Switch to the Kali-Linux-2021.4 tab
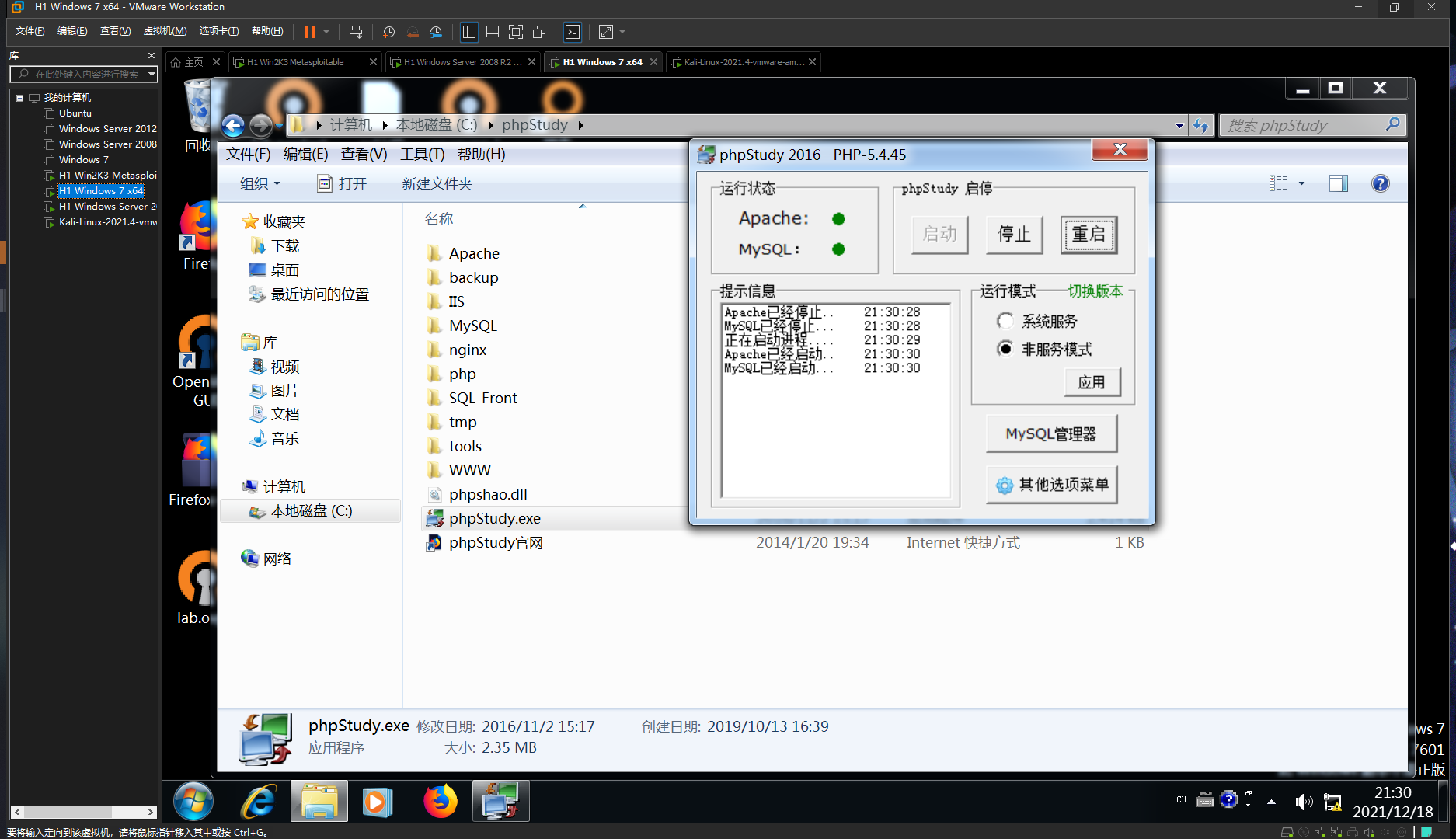 click(x=743, y=62)
